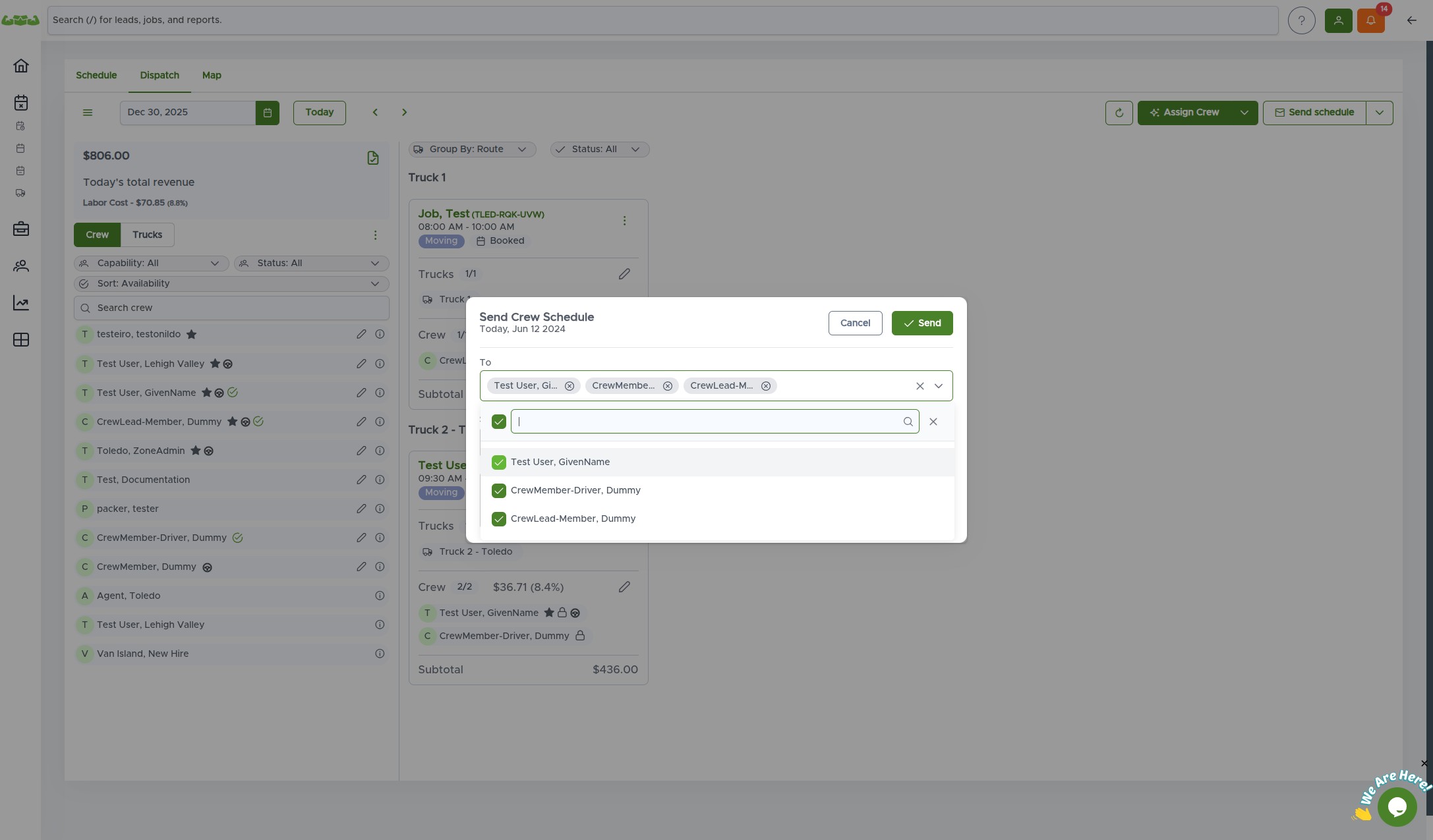Open the reports chart sidebar icon
The width and height of the screenshot is (1433, 840).
coord(21,303)
